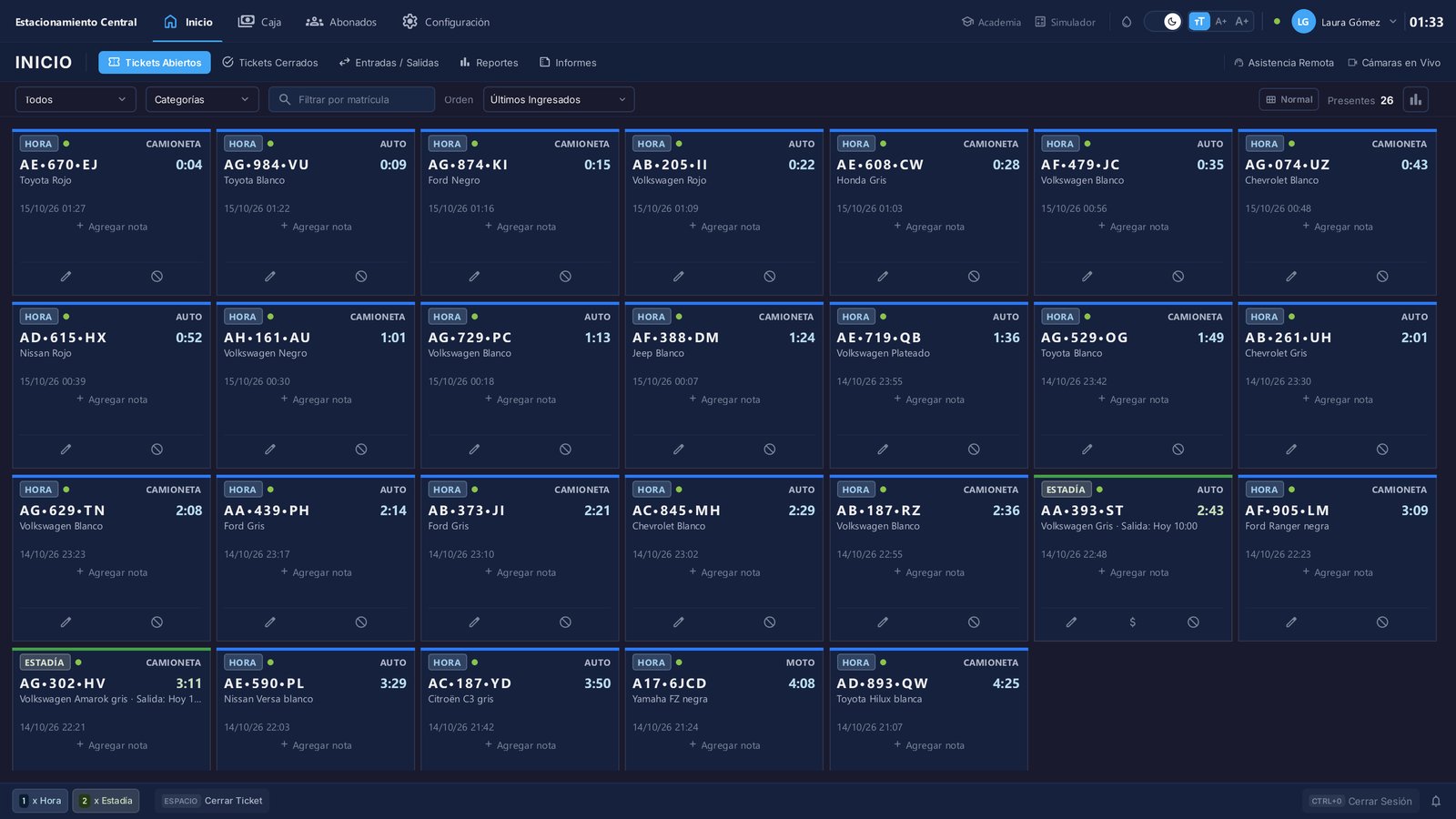Open statistics bar-chart icon next to Presentes
Image resolution: width=1456 pixels, height=819 pixels.
coord(1415,99)
